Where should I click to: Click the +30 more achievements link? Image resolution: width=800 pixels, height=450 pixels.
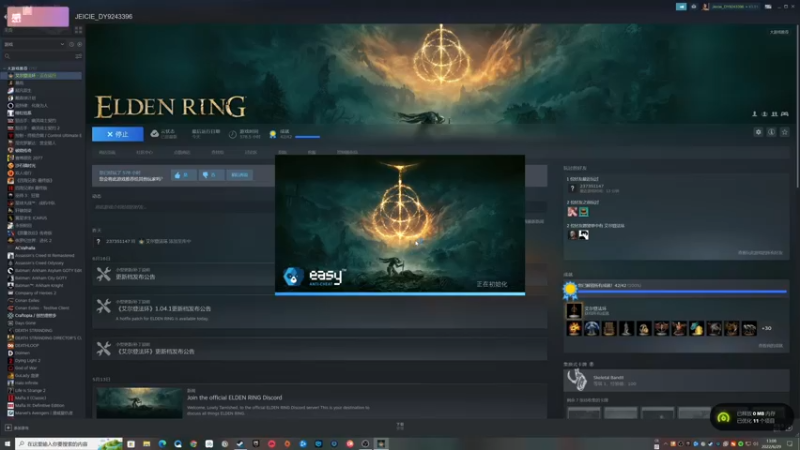coord(766,328)
